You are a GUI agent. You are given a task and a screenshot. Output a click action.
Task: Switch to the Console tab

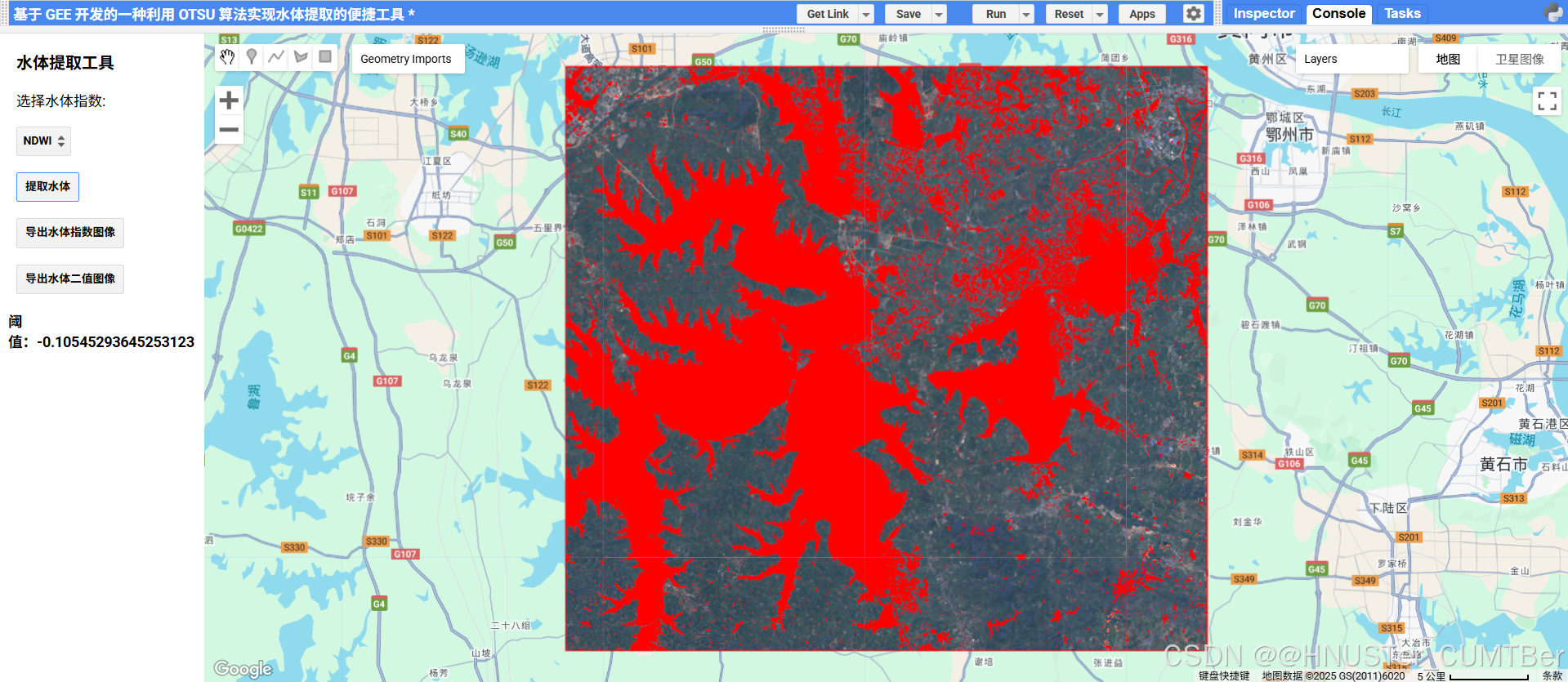1338,13
